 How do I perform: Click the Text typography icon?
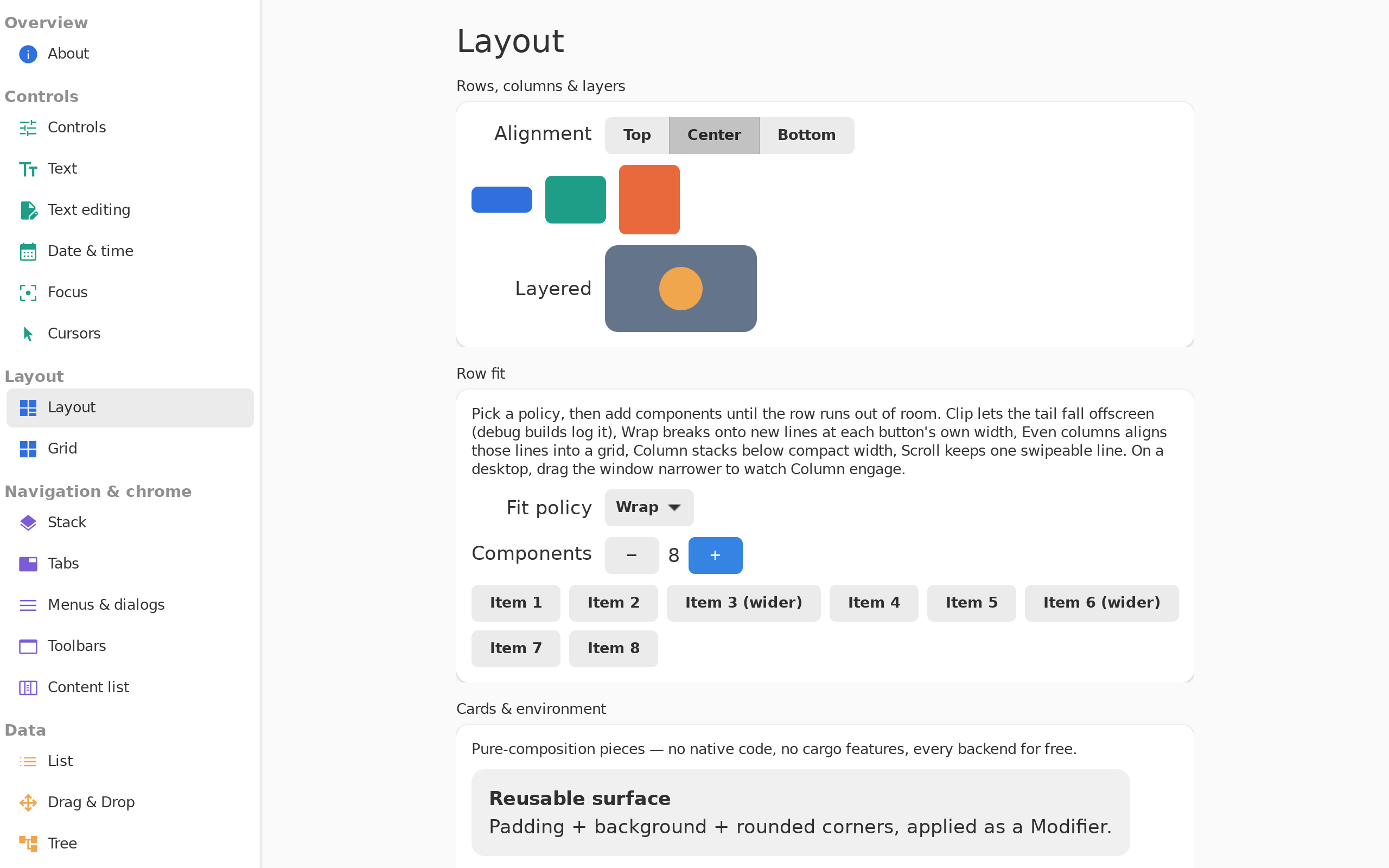click(x=28, y=169)
